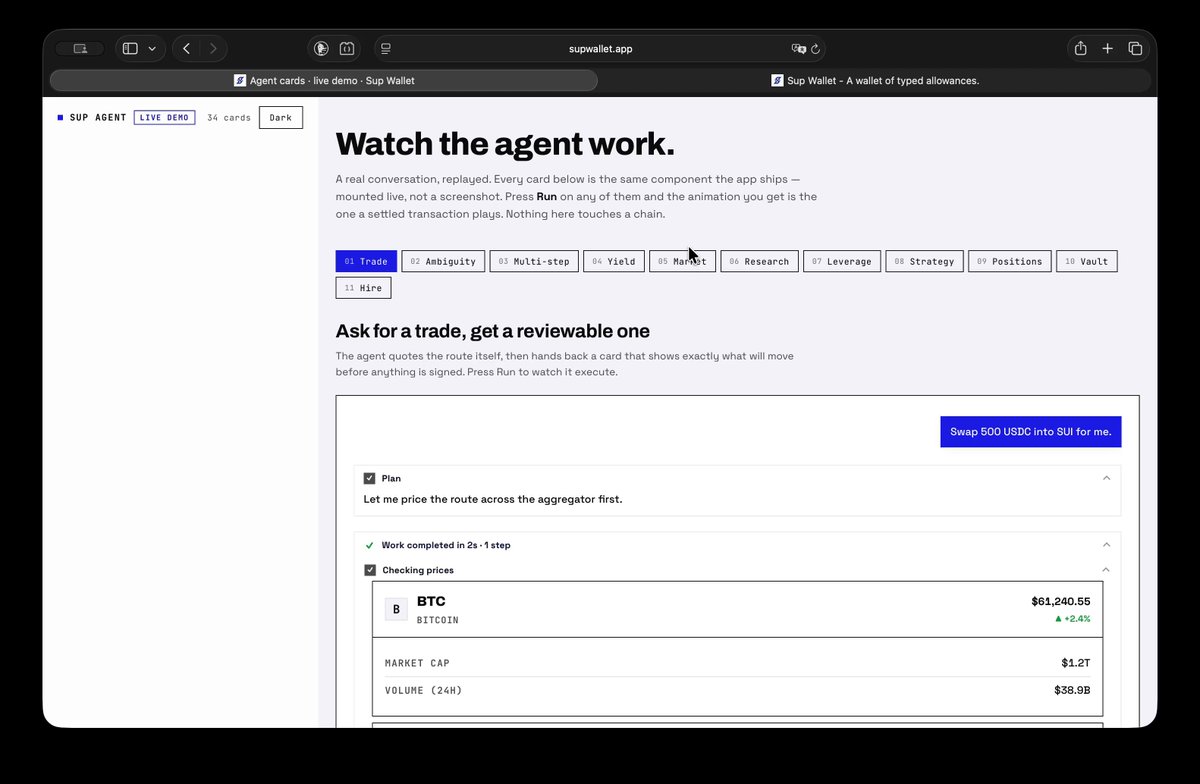Image resolution: width=1200 pixels, height=784 pixels.
Task: Select the 03 Multi-step tab
Action: point(534,261)
